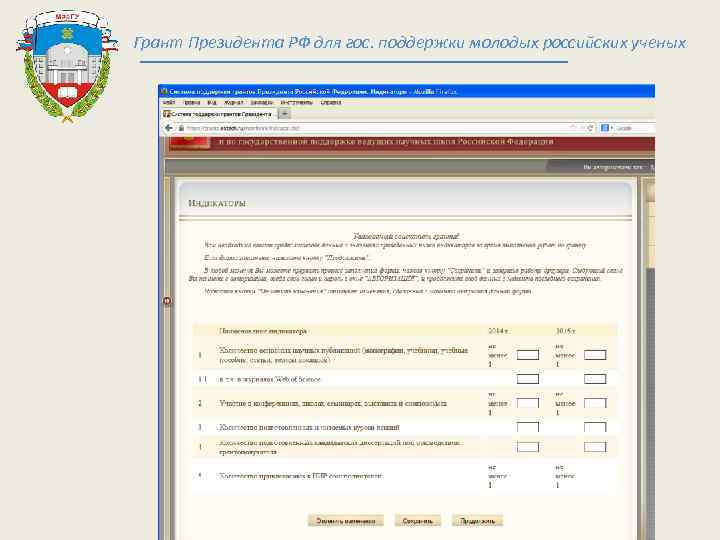Reload the page with the refresh icon
Screen dimensions: 720x540
pyautogui.click(x=591, y=128)
